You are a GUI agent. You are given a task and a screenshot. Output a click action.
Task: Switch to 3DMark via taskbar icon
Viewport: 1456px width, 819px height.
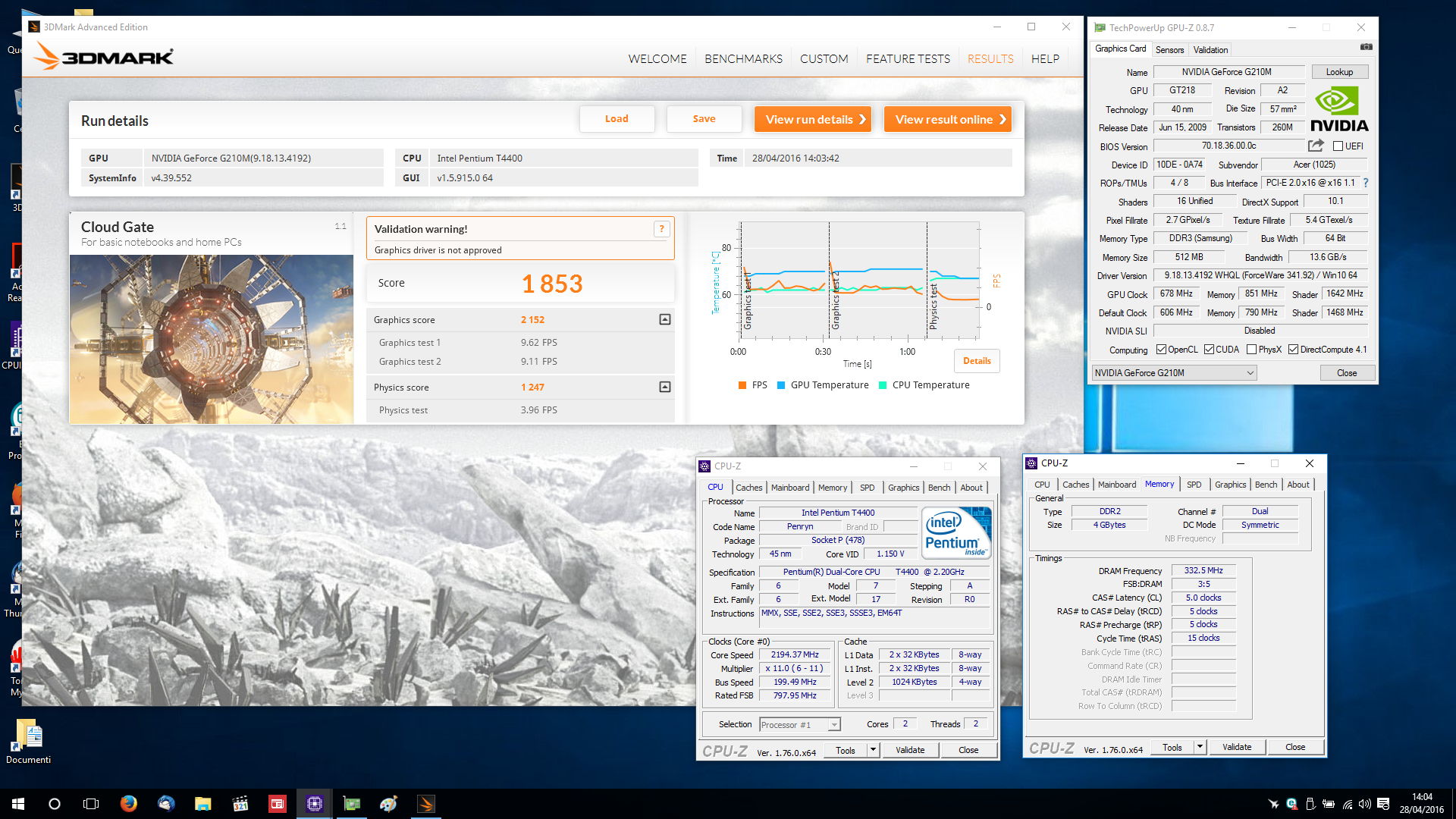click(x=426, y=804)
